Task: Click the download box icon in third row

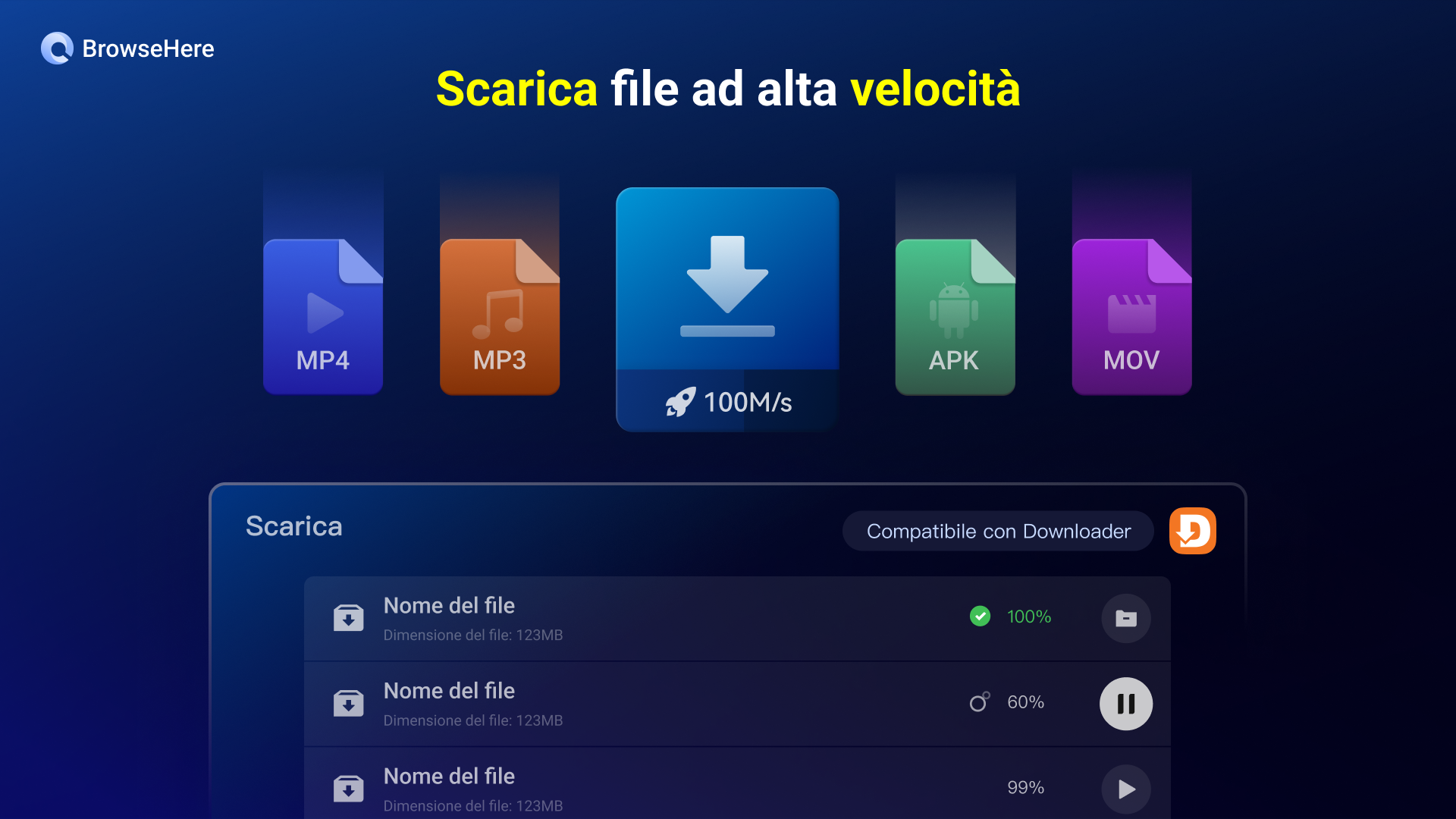Action: click(x=348, y=789)
